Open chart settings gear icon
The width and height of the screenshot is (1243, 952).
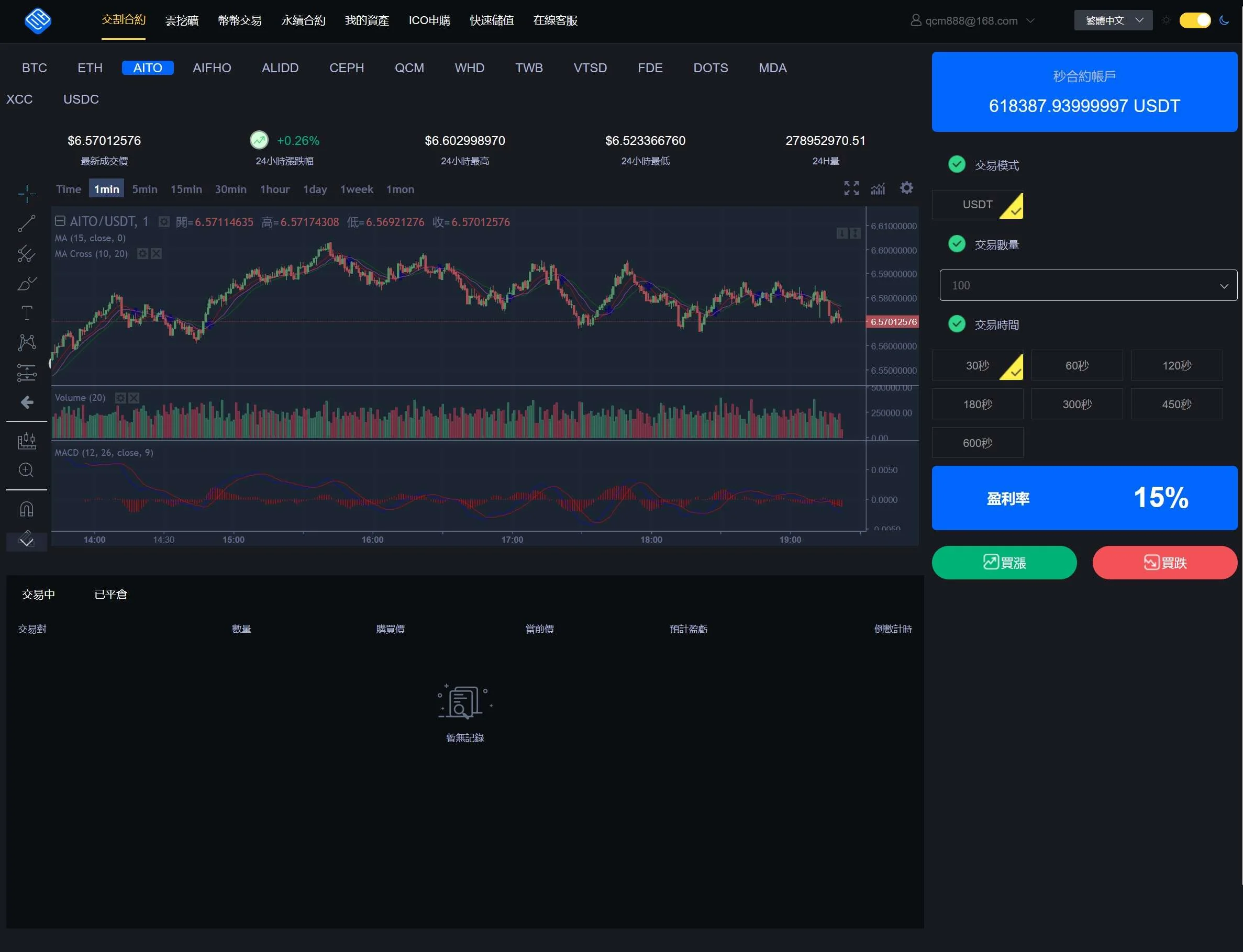tap(906, 187)
